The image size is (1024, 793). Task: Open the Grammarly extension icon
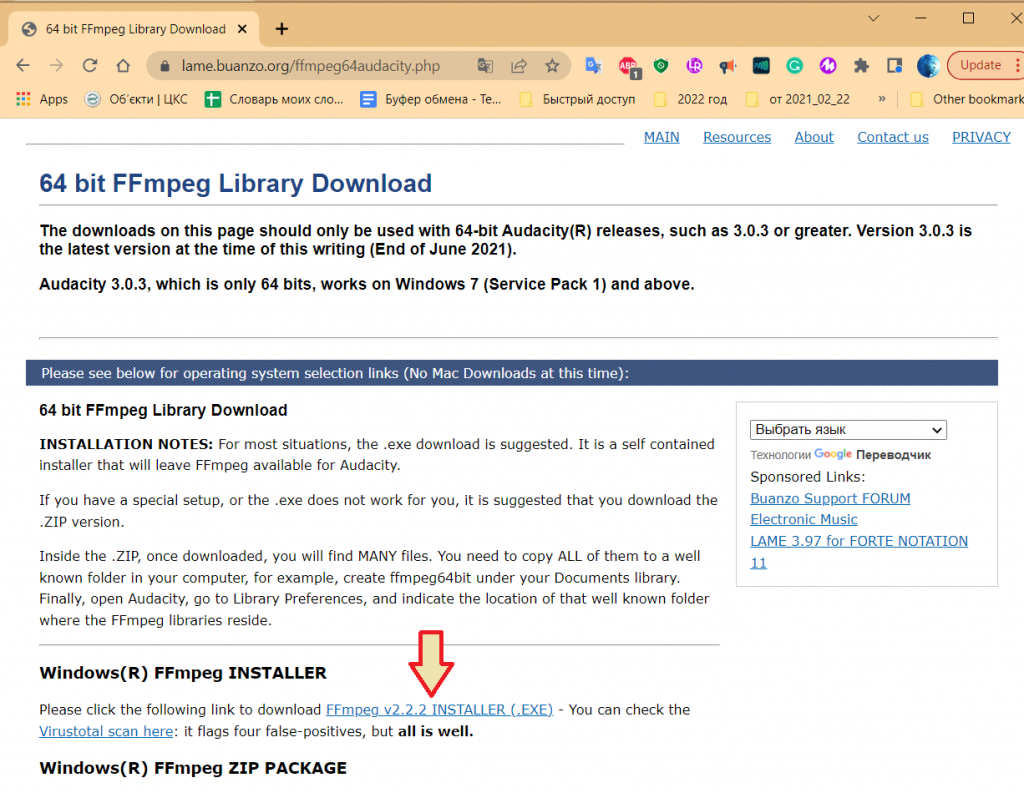pyautogui.click(x=794, y=65)
